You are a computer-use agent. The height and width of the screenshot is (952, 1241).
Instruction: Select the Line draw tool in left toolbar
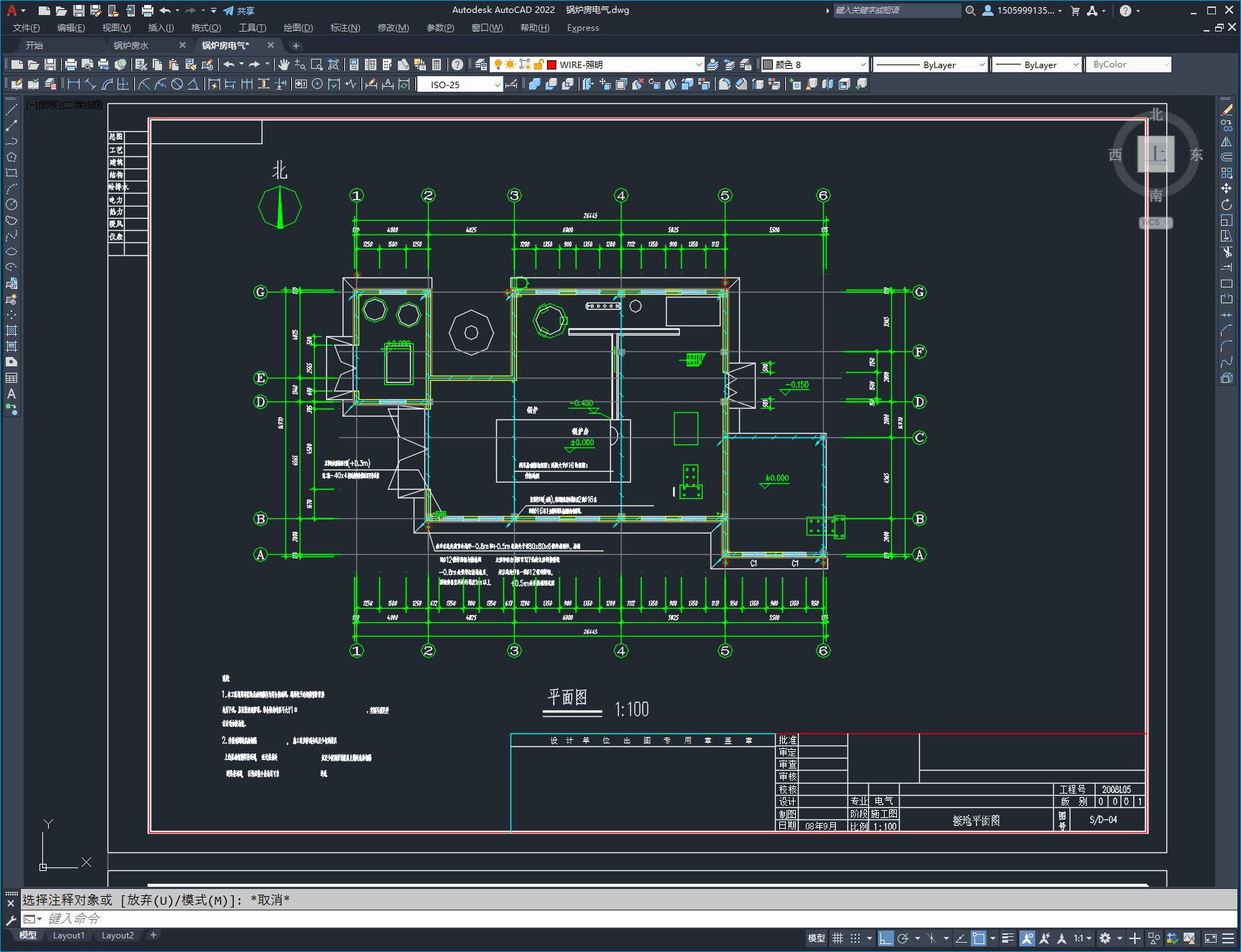click(x=11, y=110)
